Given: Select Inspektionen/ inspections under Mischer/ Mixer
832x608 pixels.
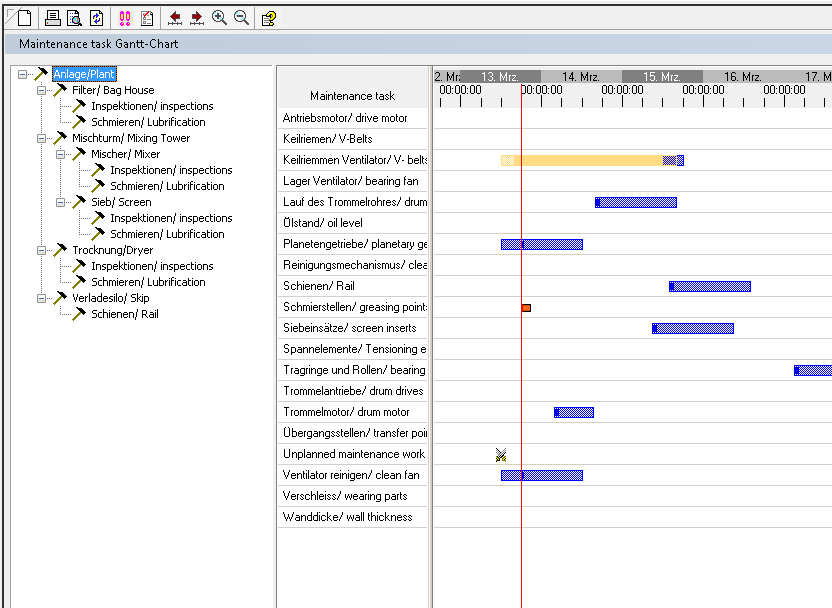Looking at the screenshot, I should tap(171, 170).
